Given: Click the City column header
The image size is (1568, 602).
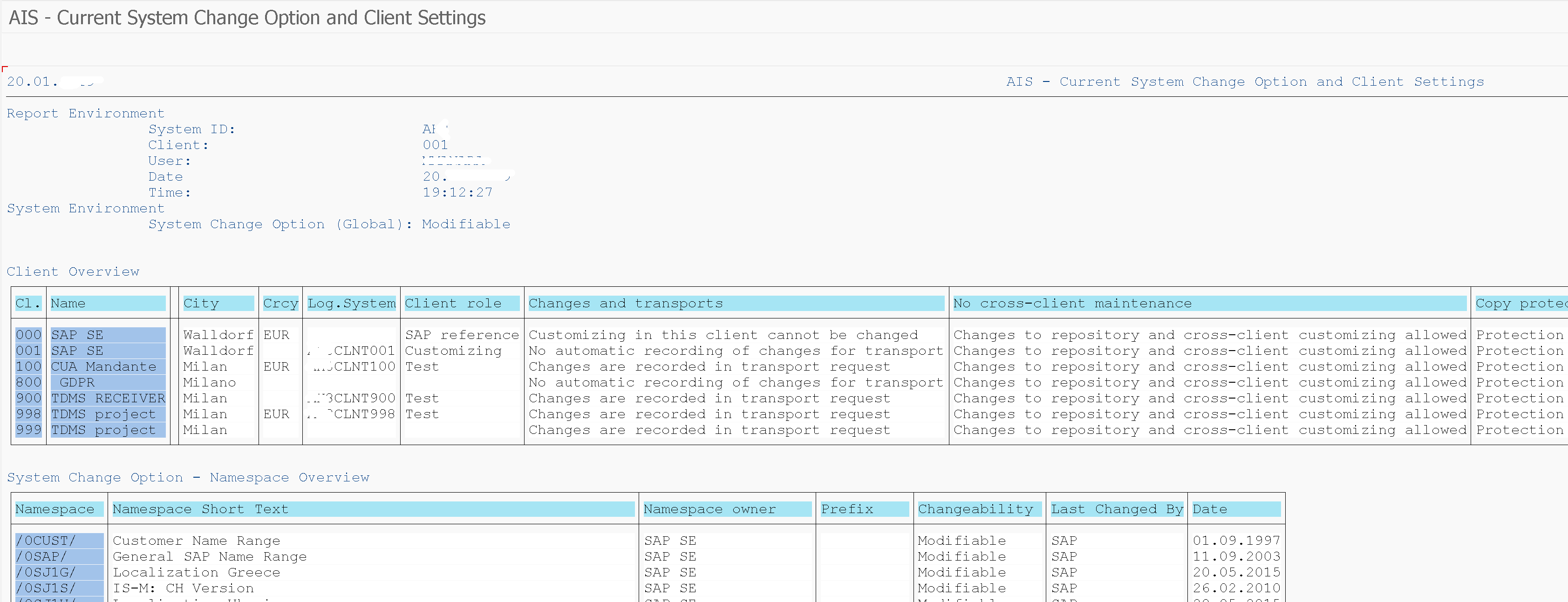Looking at the screenshot, I should pos(218,304).
